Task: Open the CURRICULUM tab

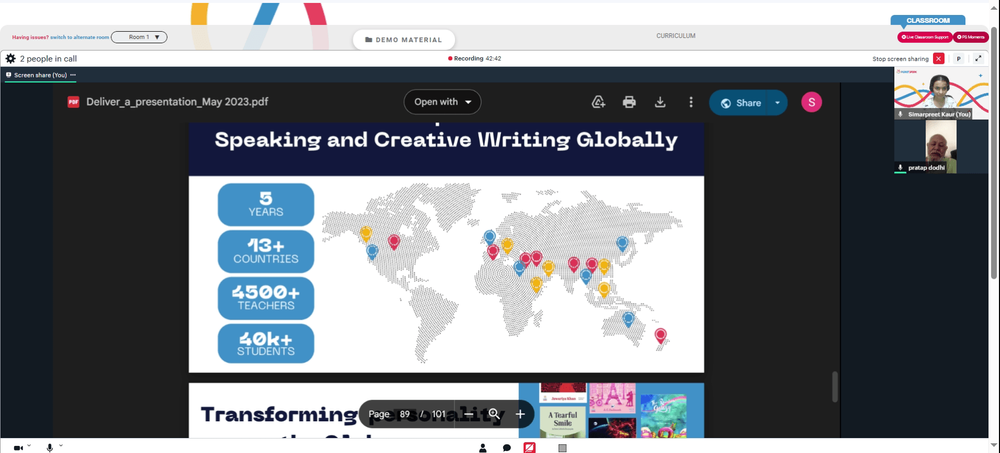Action: [675, 36]
